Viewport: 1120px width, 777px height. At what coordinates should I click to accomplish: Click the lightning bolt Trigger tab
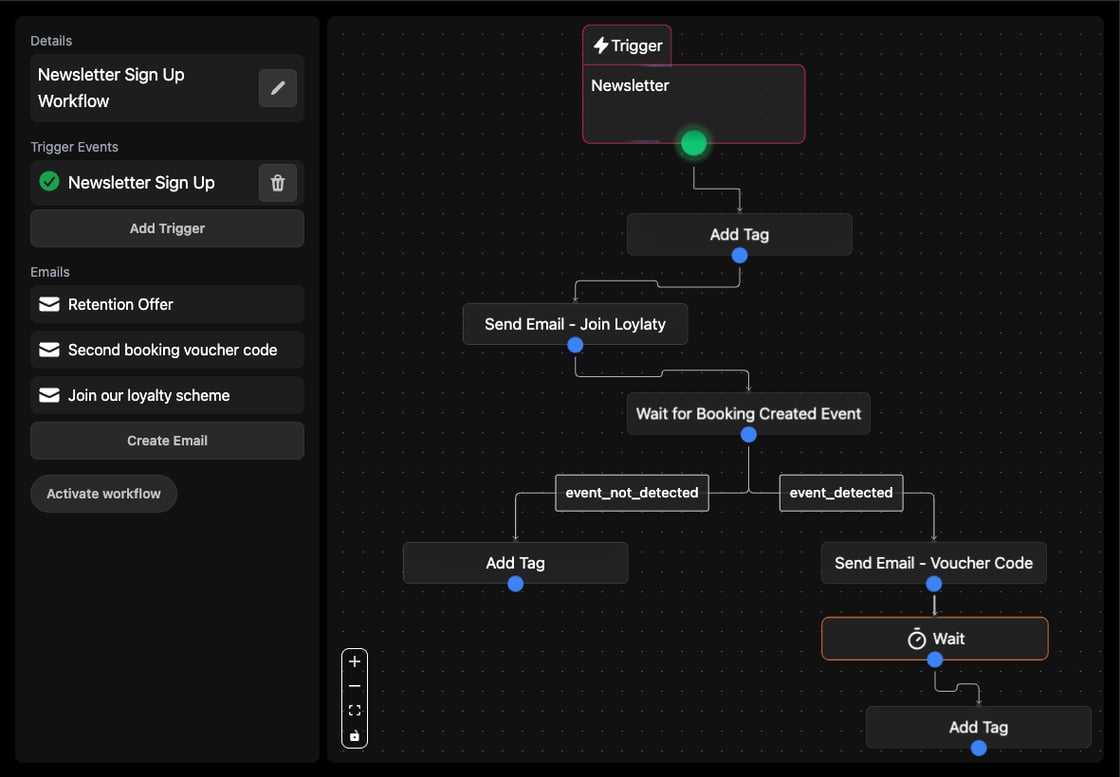point(627,45)
